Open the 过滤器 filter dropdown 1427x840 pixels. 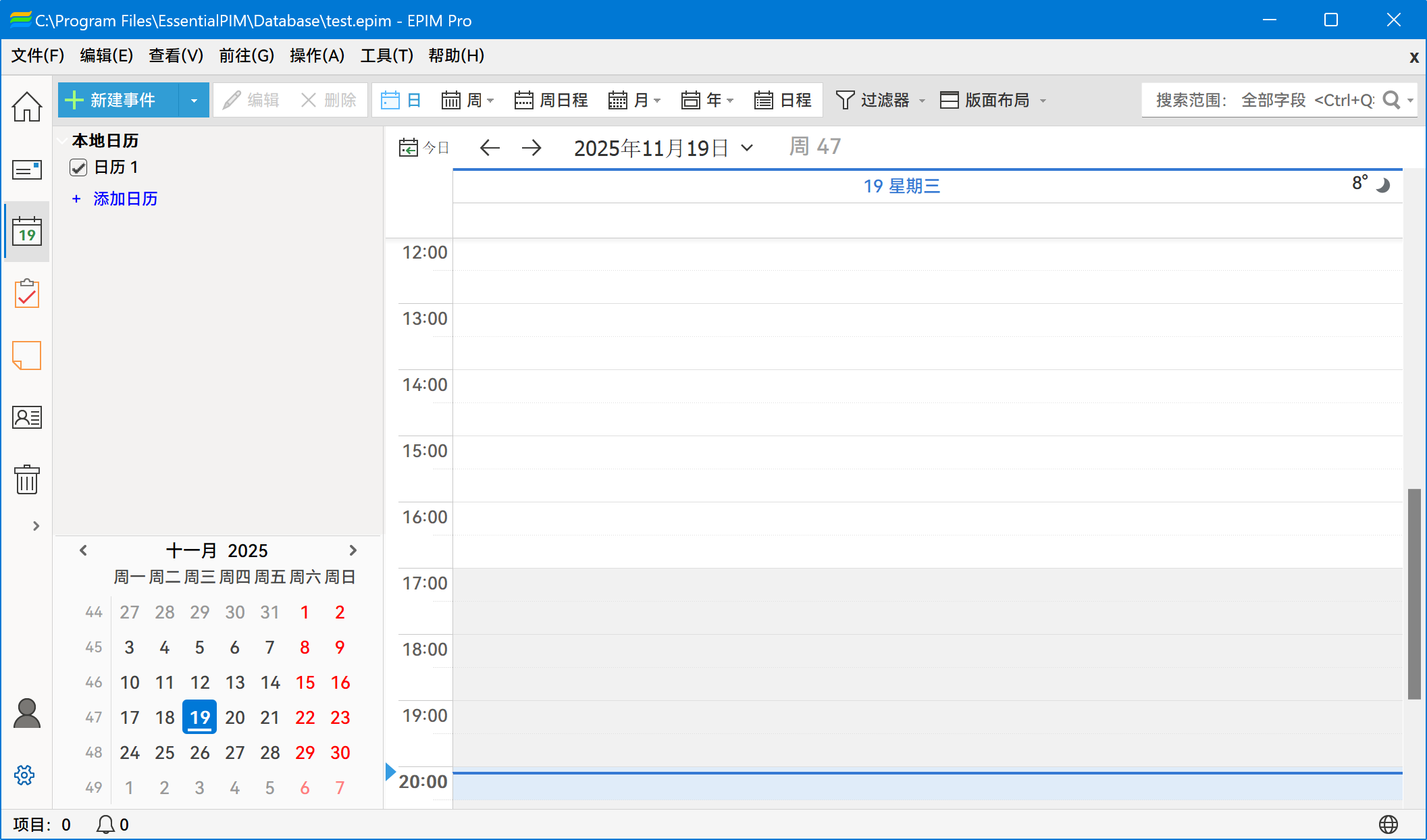pos(880,101)
